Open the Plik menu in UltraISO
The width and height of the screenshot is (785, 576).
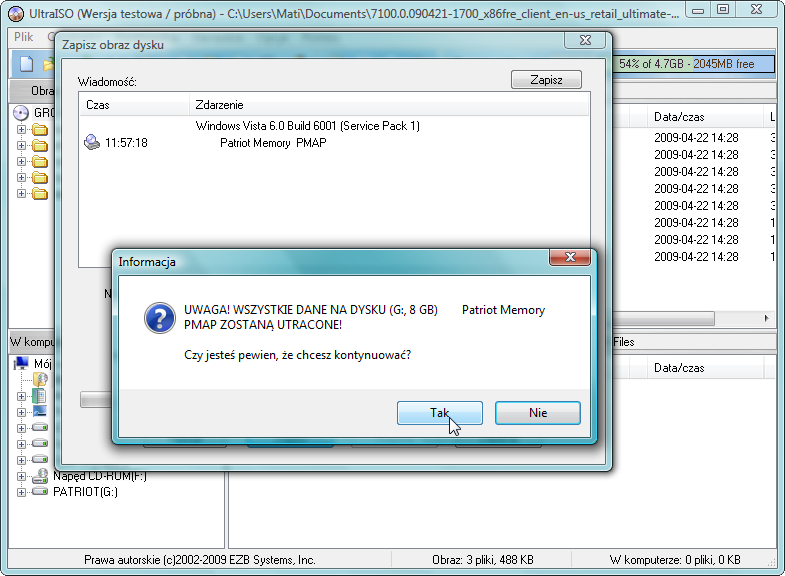pyautogui.click(x=24, y=37)
